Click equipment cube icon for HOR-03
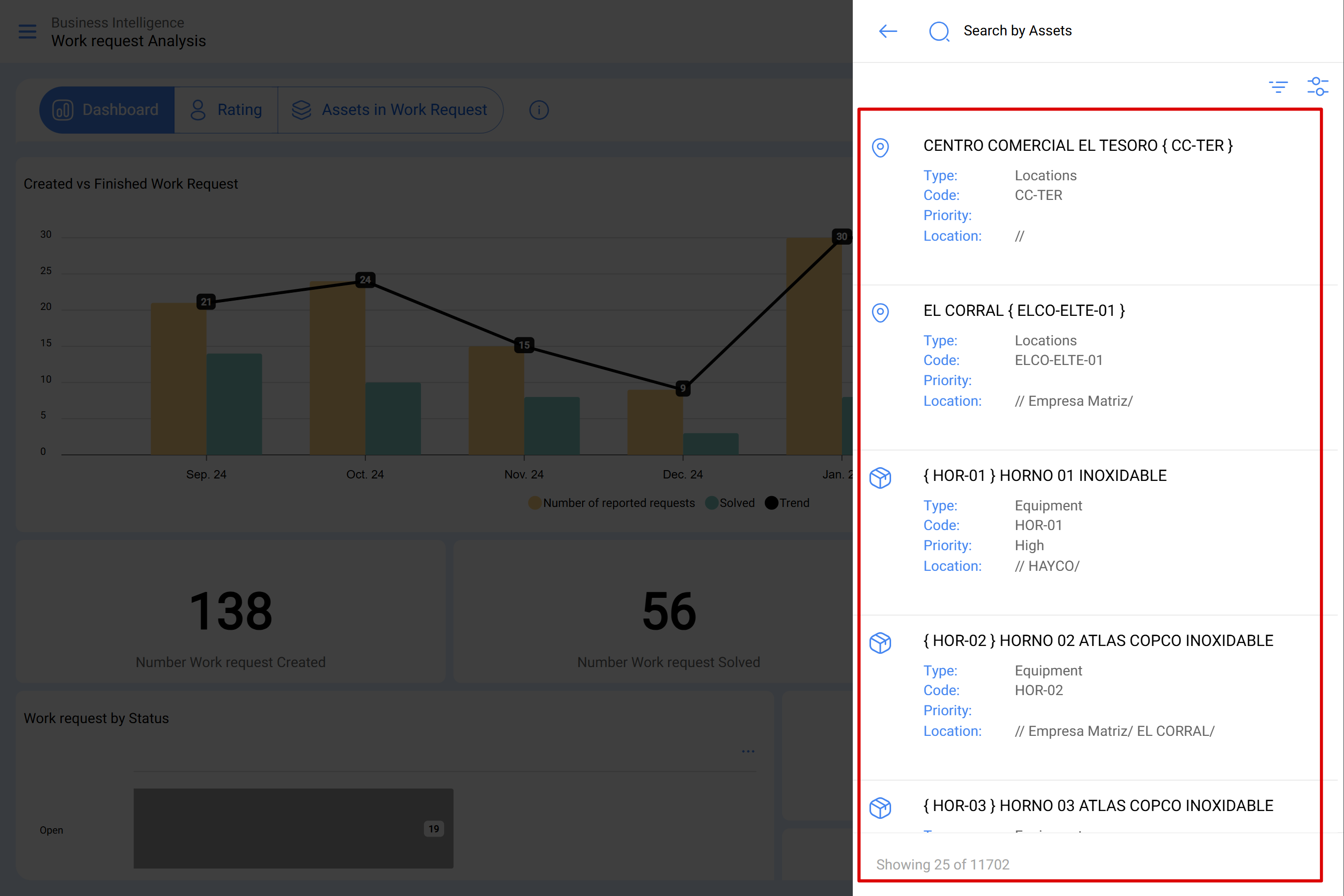The width and height of the screenshot is (1344, 896). 880,808
